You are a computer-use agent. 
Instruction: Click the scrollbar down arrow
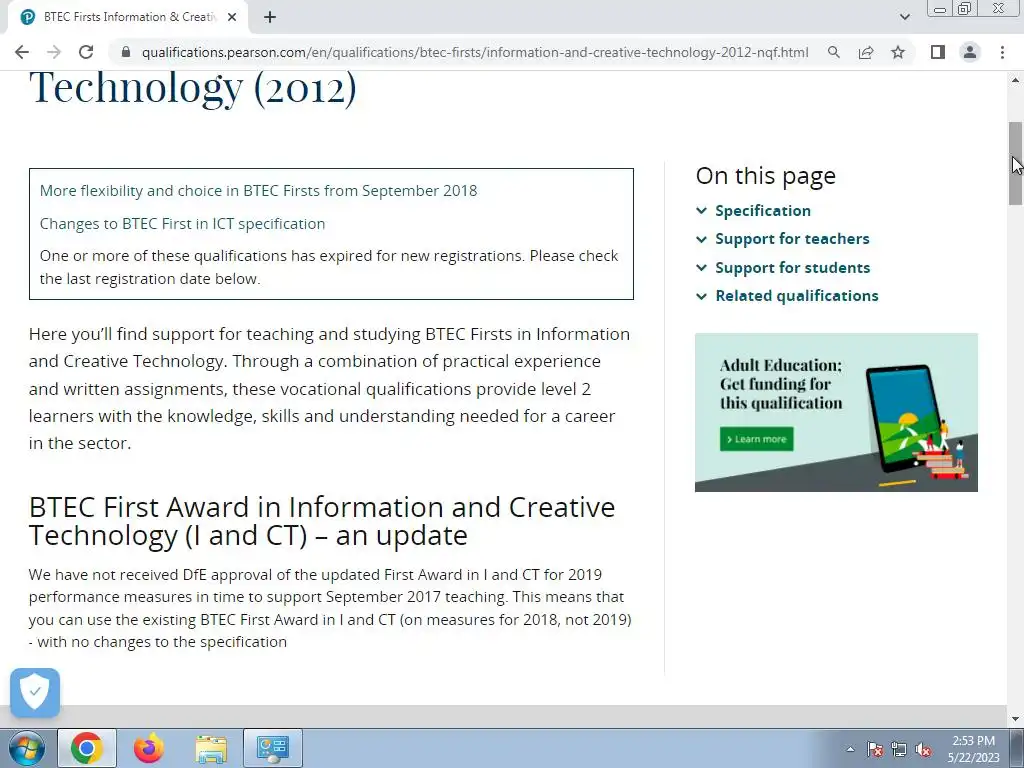click(1016, 720)
